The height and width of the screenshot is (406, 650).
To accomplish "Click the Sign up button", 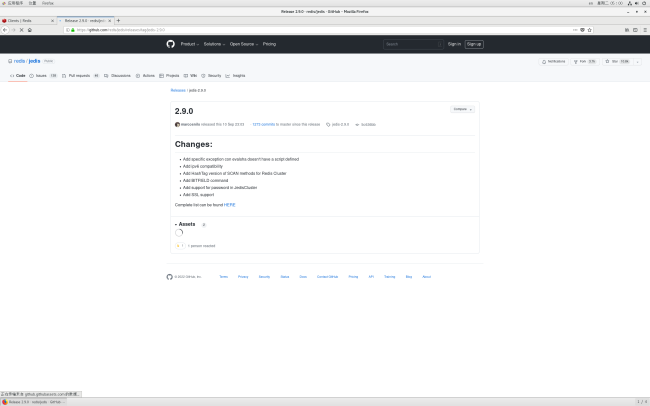I will tap(474, 44).
